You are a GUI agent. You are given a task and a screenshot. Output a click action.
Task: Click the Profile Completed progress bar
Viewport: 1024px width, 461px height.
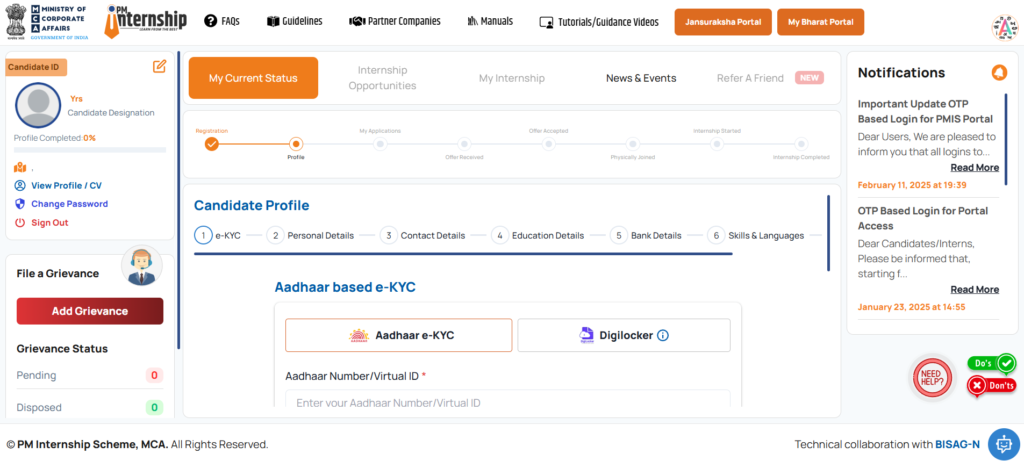90,150
